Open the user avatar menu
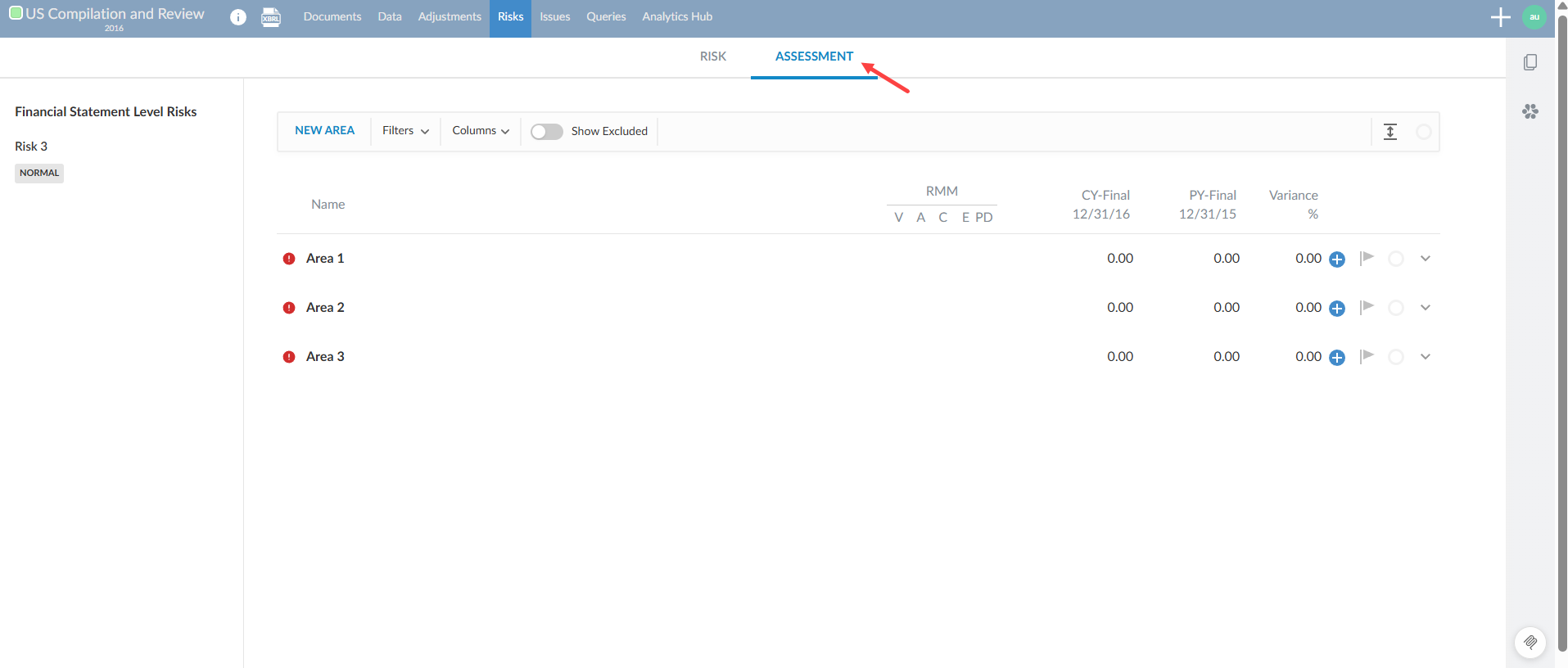The image size is (1568, 668). (1534, 17)
